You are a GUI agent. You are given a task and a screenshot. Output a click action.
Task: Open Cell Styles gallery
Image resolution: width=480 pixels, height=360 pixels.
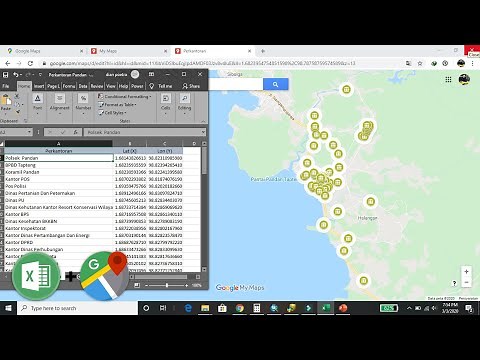click(x=112, y=113)
